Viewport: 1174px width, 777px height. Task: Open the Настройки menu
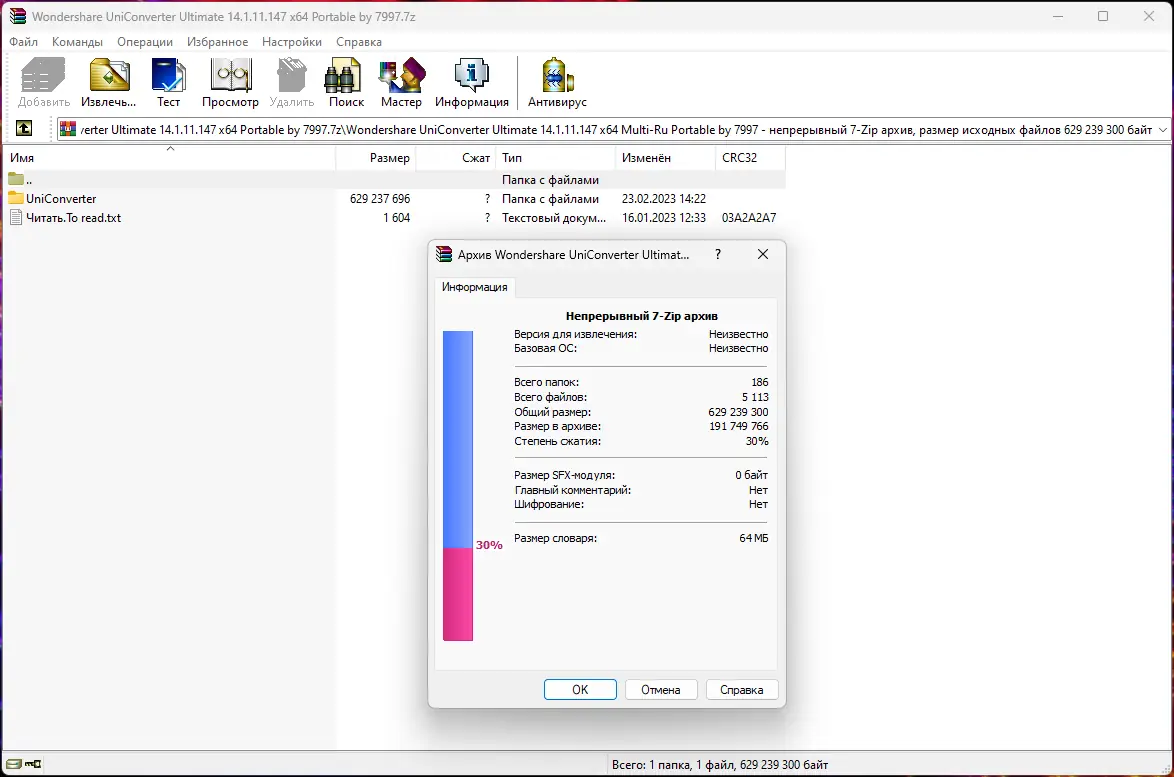point(290,42)
